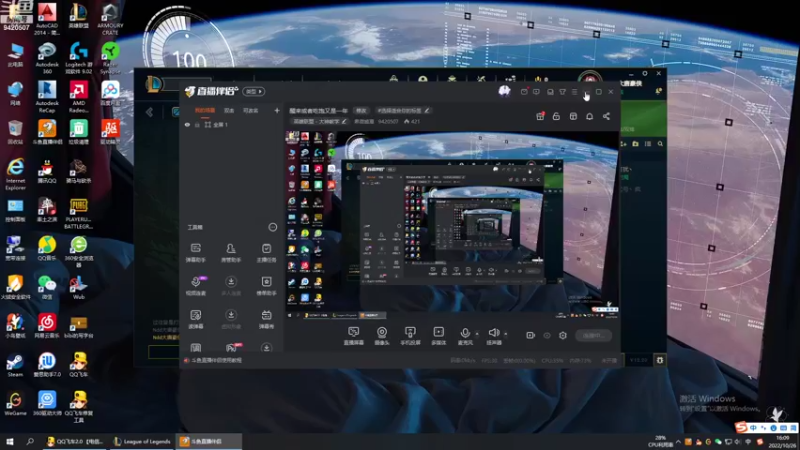The image size is (800, 450).
Task: Select the 摄像头 camera source button
Action: pyautogui.click(x=382, y=336)
